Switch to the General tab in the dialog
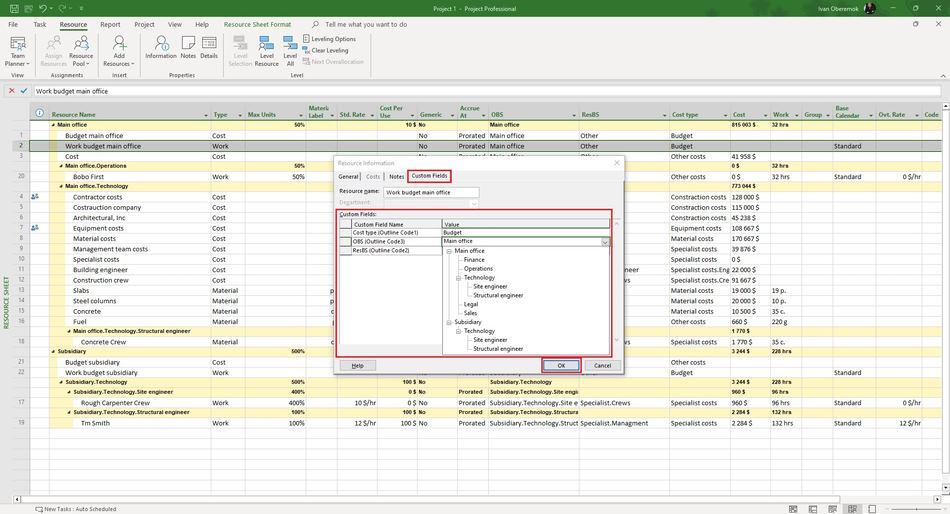The image size is (950, 514). point(348,176)
